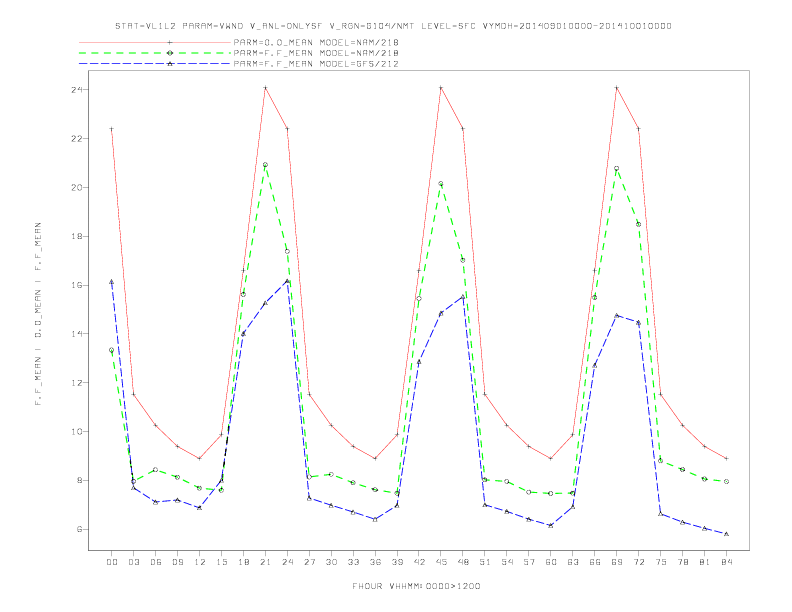Click x-axis tick label 30
Screen dimensions: 792x612
pos(331,562)
